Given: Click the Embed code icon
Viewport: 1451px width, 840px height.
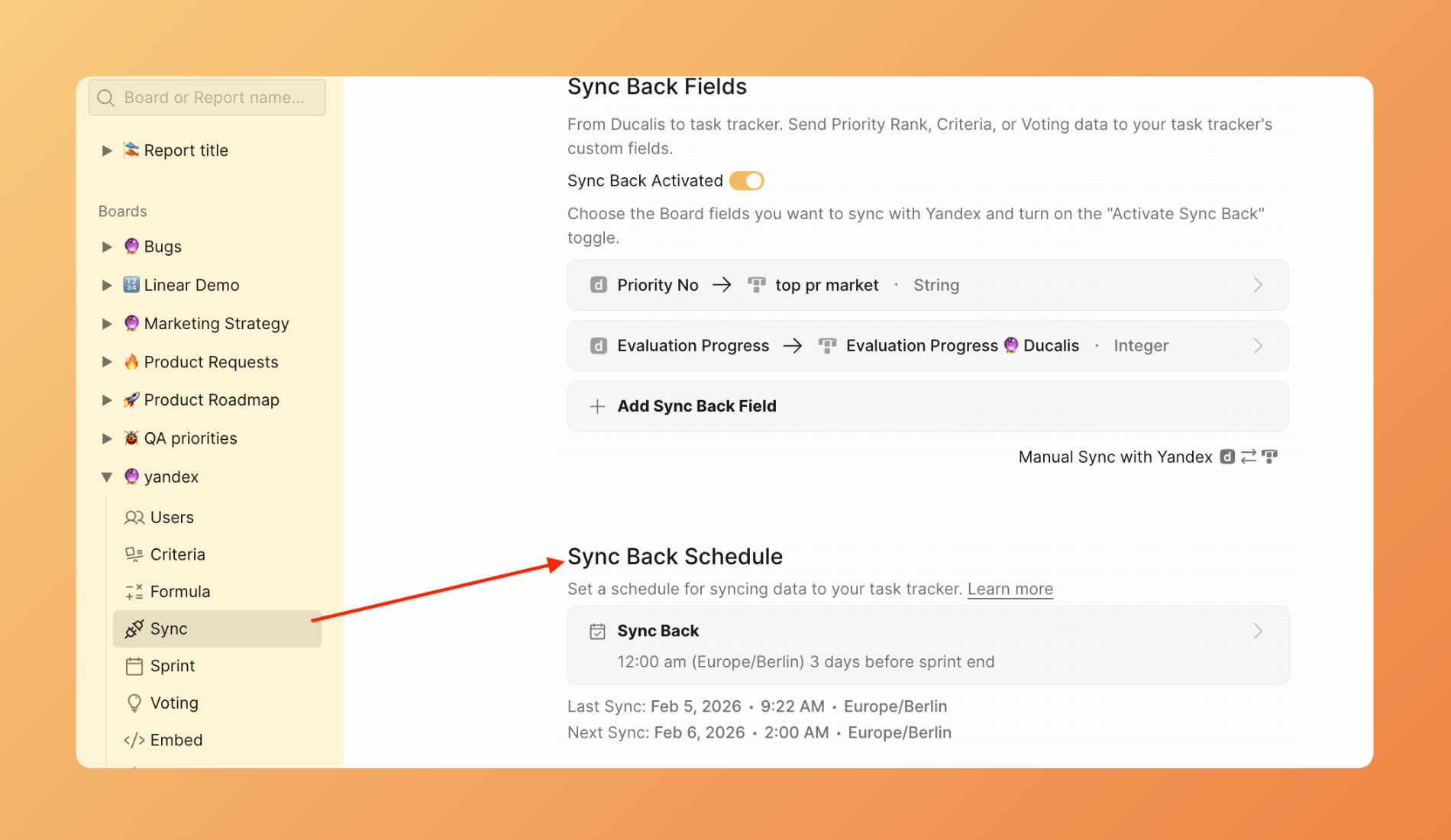Looking at the screenshot, I should click(x=134, y=740).
